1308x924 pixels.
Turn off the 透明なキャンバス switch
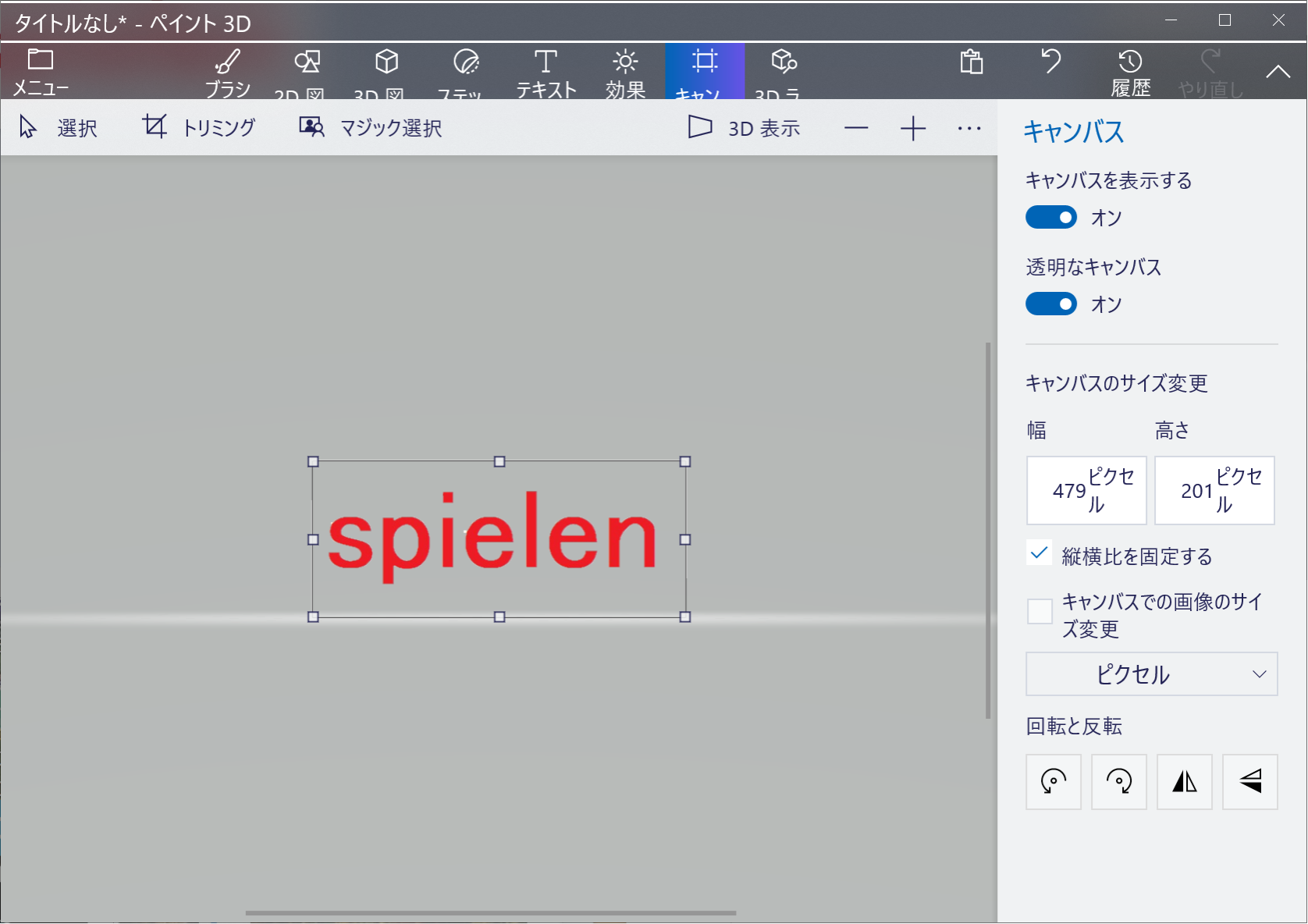pyautogui.click(x=1050, y=304)
